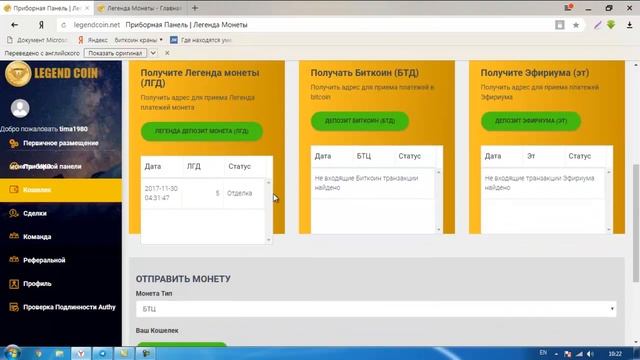Click the Кошелек wallet icon

click(x=14, y=190)
